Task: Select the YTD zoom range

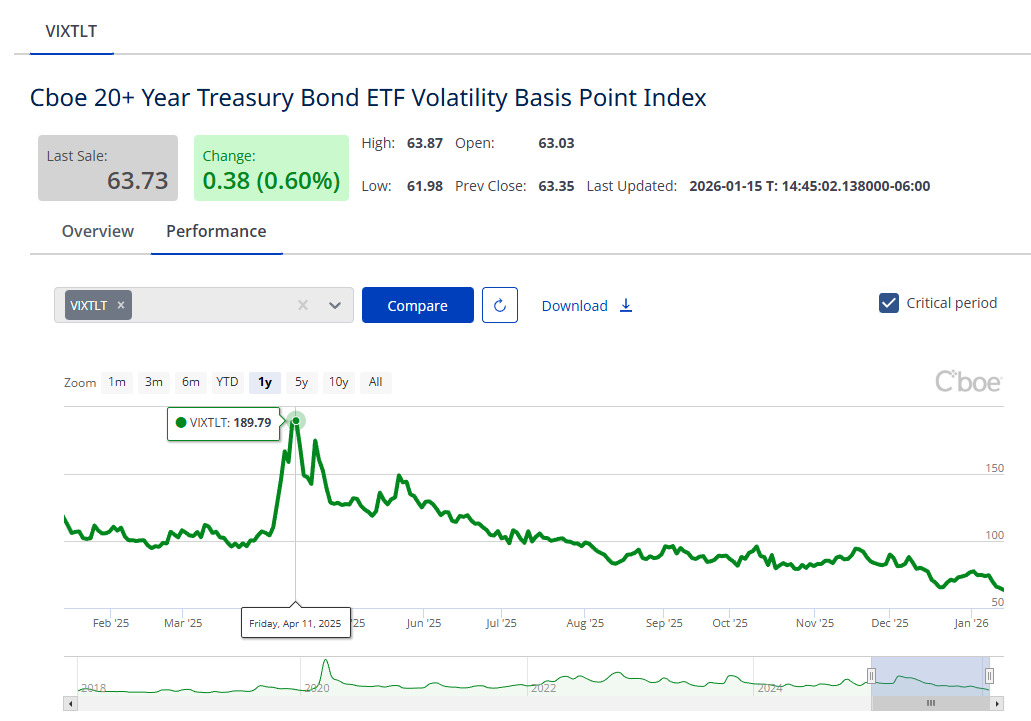Action: [228, 382]
